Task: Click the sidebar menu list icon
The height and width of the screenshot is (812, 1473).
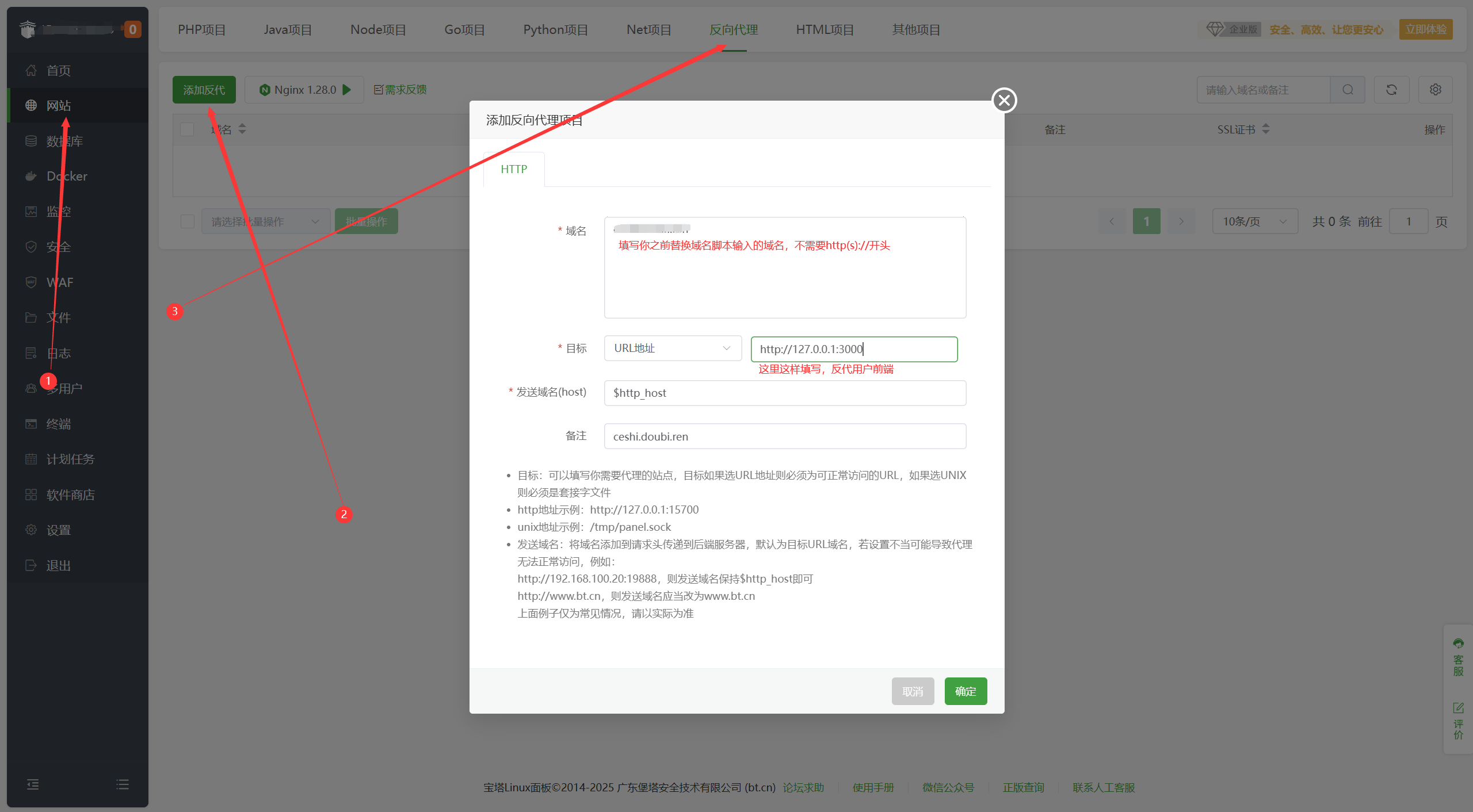Action: tap(123, 784)
